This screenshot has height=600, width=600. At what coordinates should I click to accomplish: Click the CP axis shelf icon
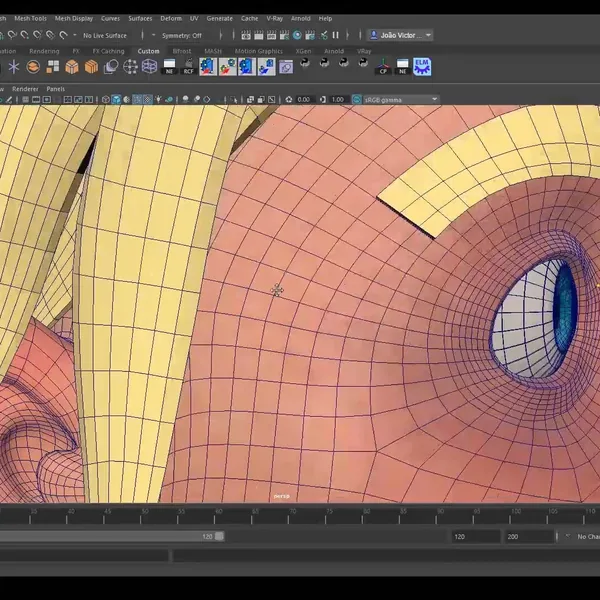pos(383,67)
